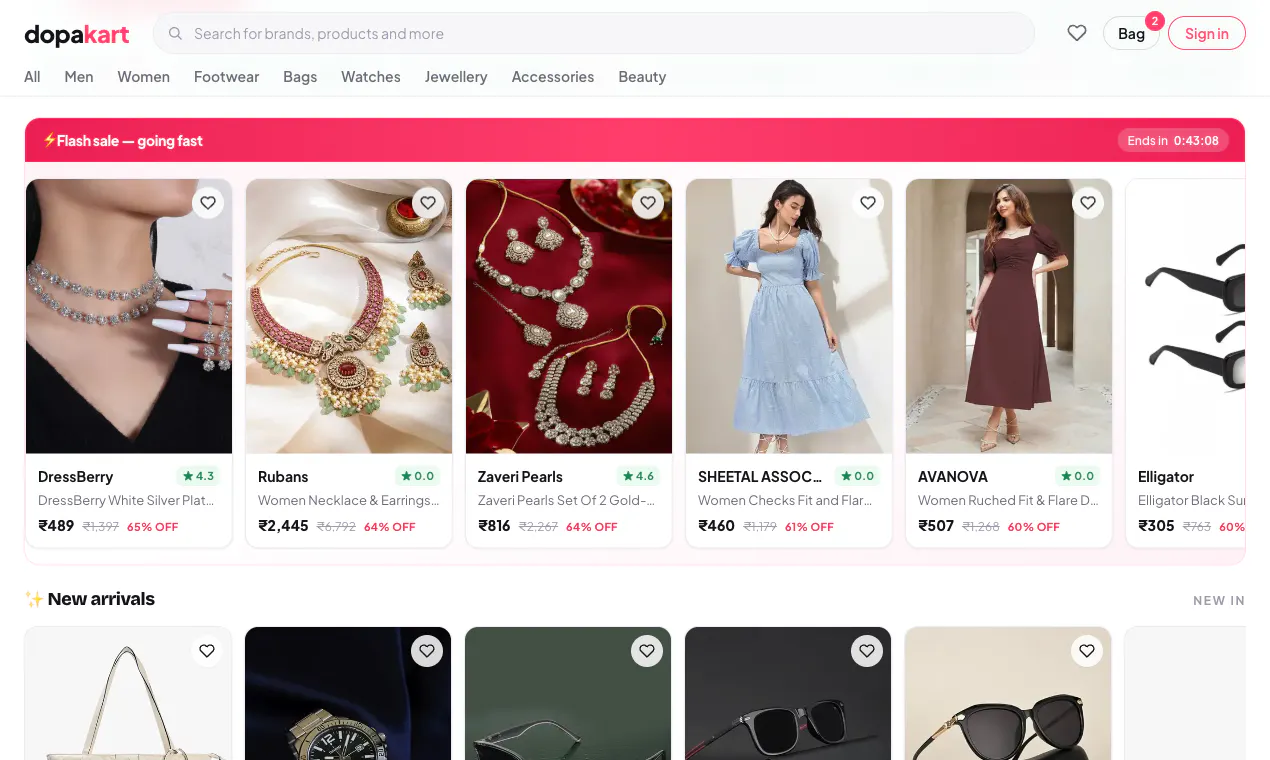Viewport: 1270px width, 760px height.
Task: Click the search magnifier icon
Action: 175,33
